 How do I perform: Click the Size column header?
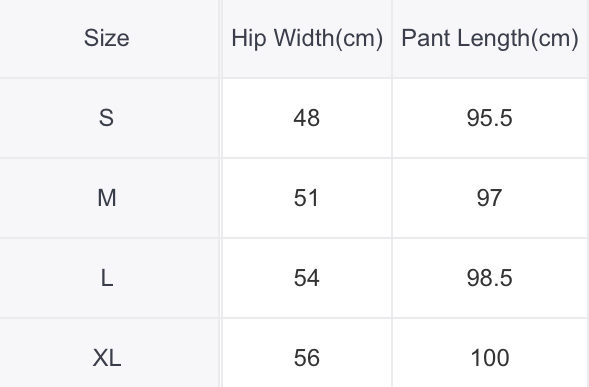pyautogui.click(x=107, y=38)
